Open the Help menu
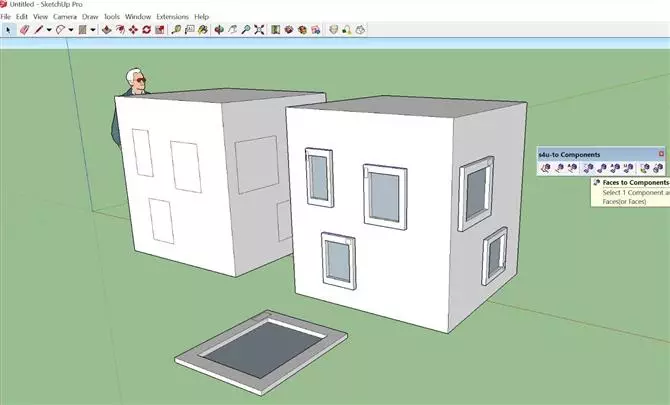This screenshot has width=670, height=405. pos(201,17)
